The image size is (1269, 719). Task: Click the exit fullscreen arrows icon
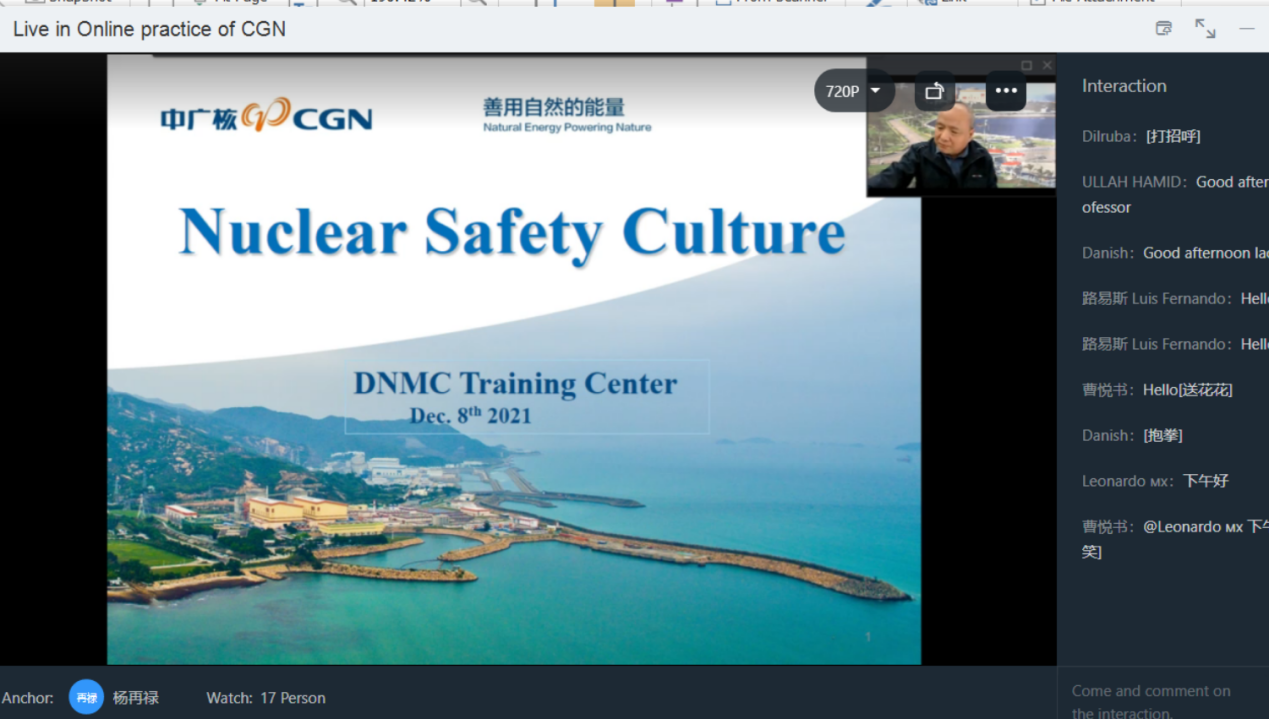pyautogui.click(x=1205, y=28)
